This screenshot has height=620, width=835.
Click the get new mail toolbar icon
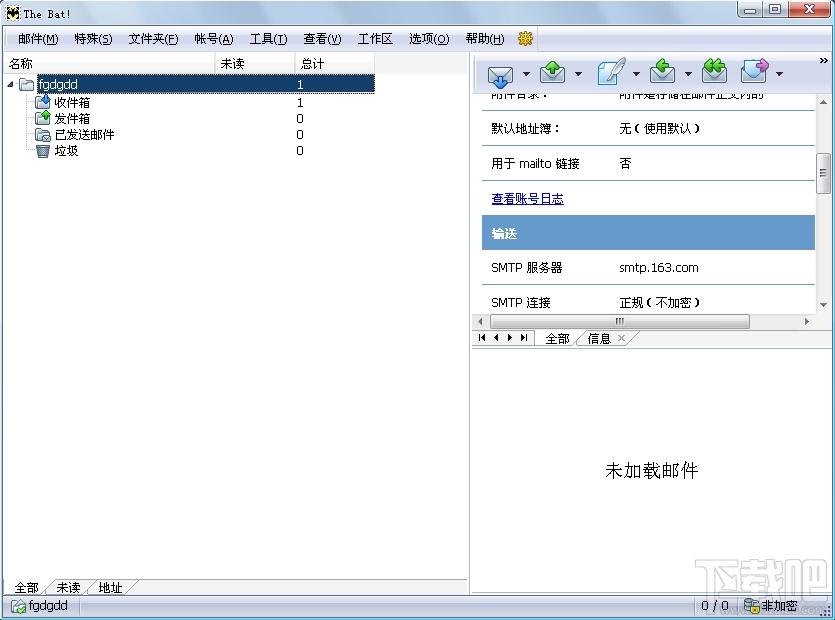(x=500, y=76)
